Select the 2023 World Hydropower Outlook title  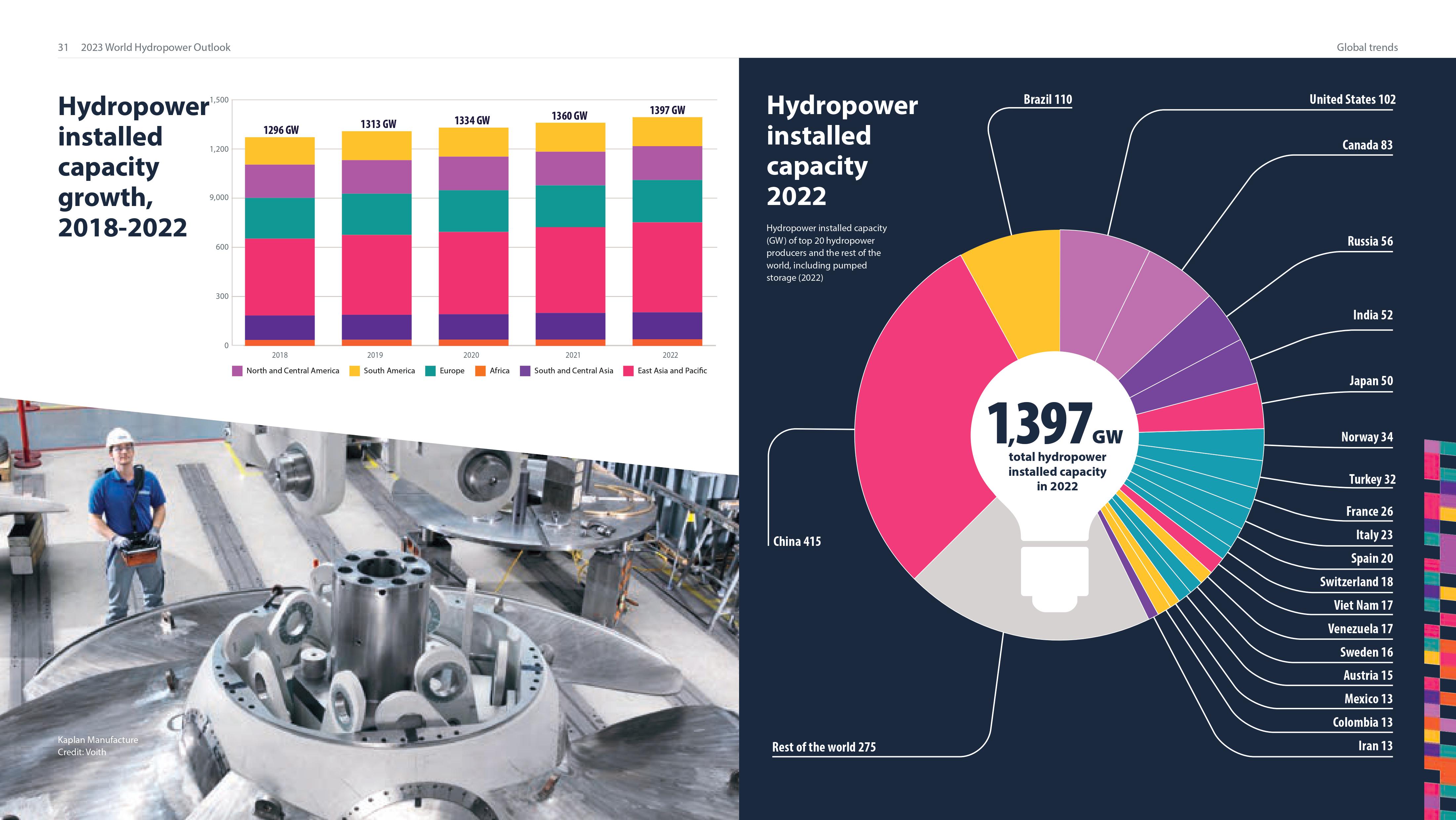click(x=155, y=48)
